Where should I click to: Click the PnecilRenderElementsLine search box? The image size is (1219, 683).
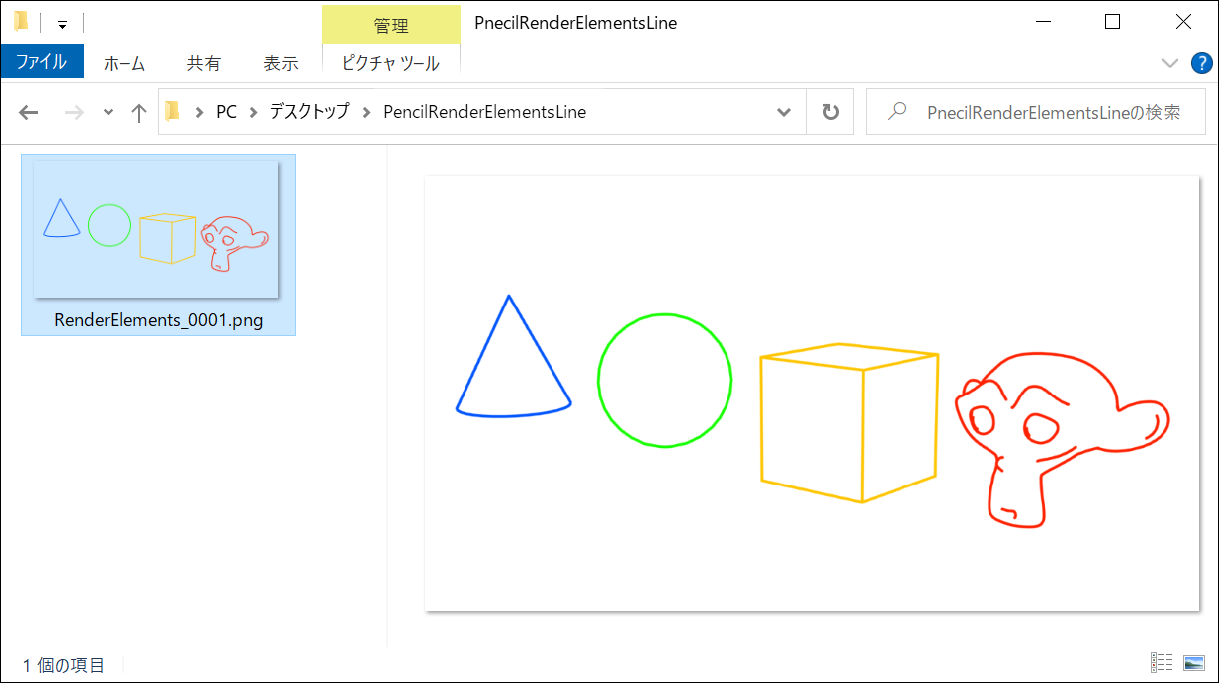pos(1040,112)
